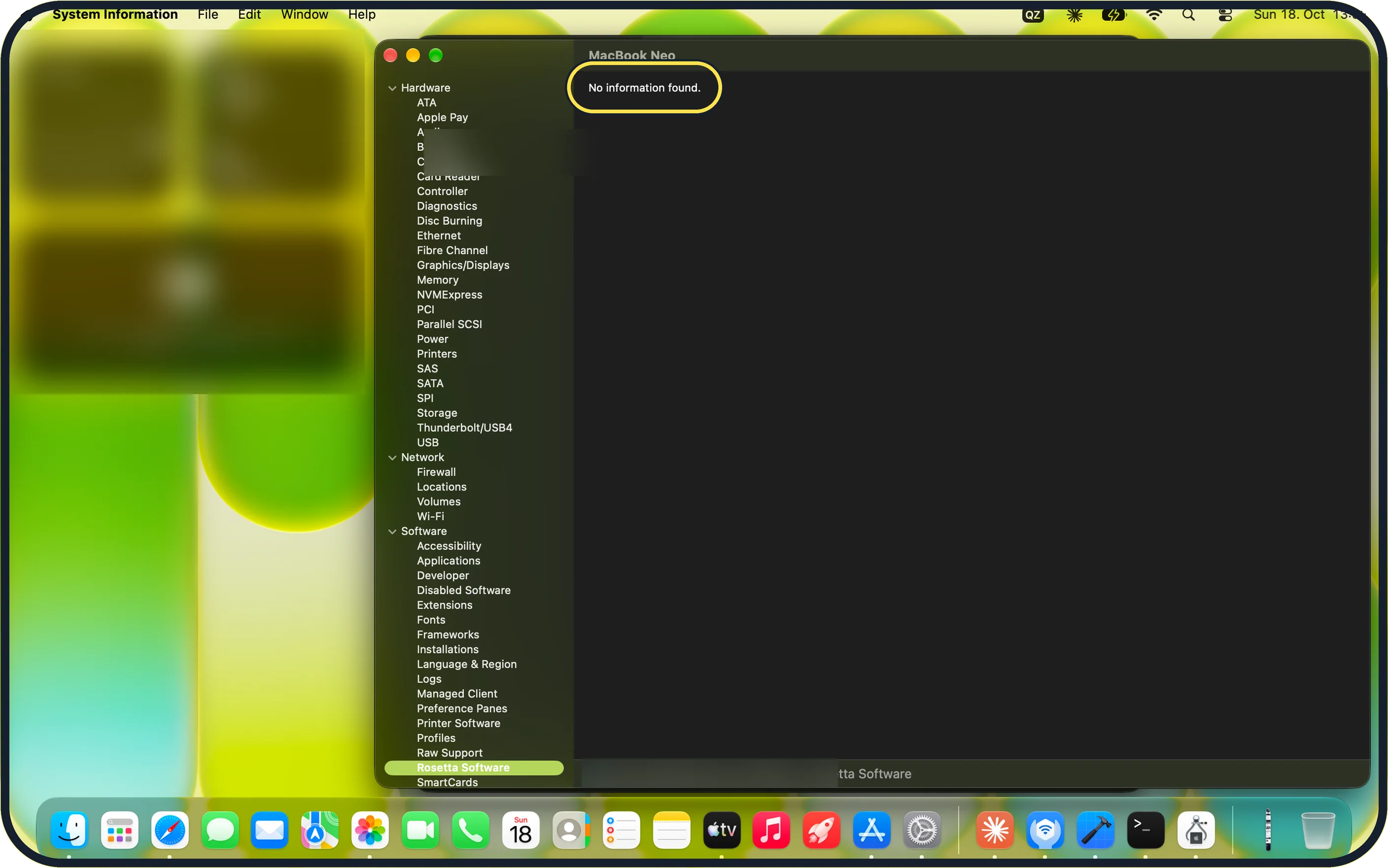This screenshot has width=1388, height=868.
Task: Open the Help menu
Action: coord(362,14)
